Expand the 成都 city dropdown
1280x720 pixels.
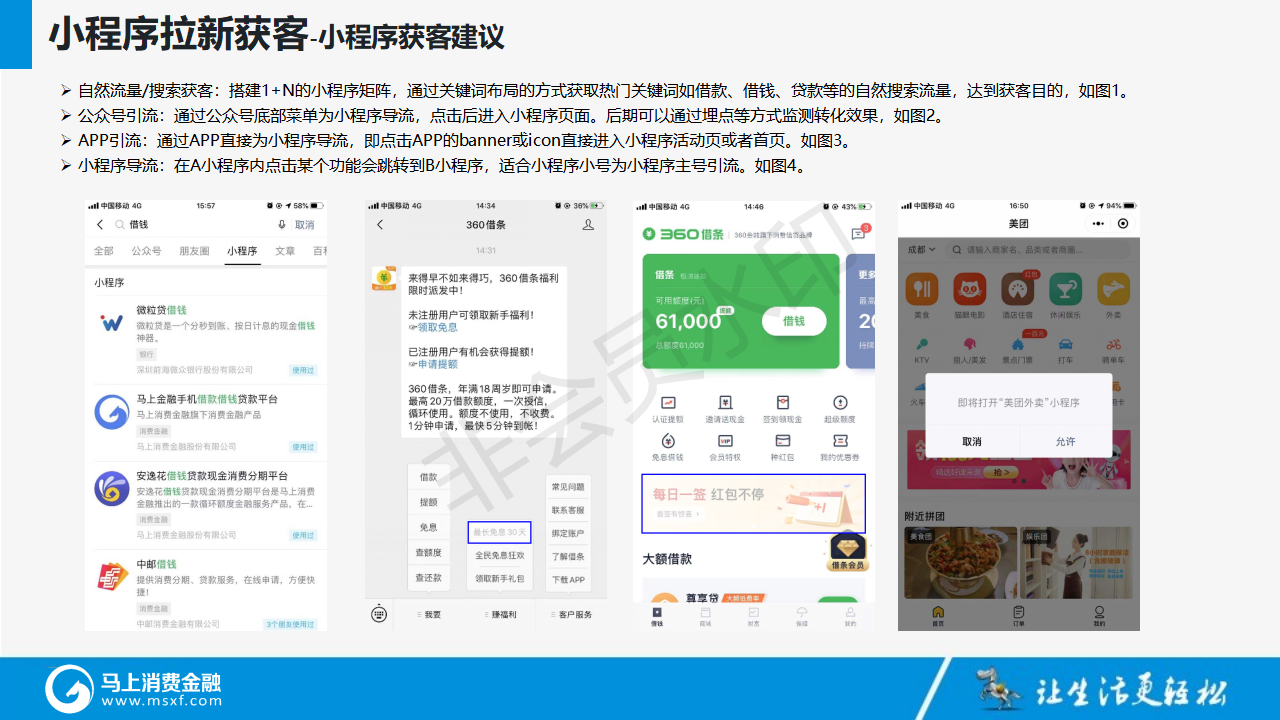[x=920, y=249]
